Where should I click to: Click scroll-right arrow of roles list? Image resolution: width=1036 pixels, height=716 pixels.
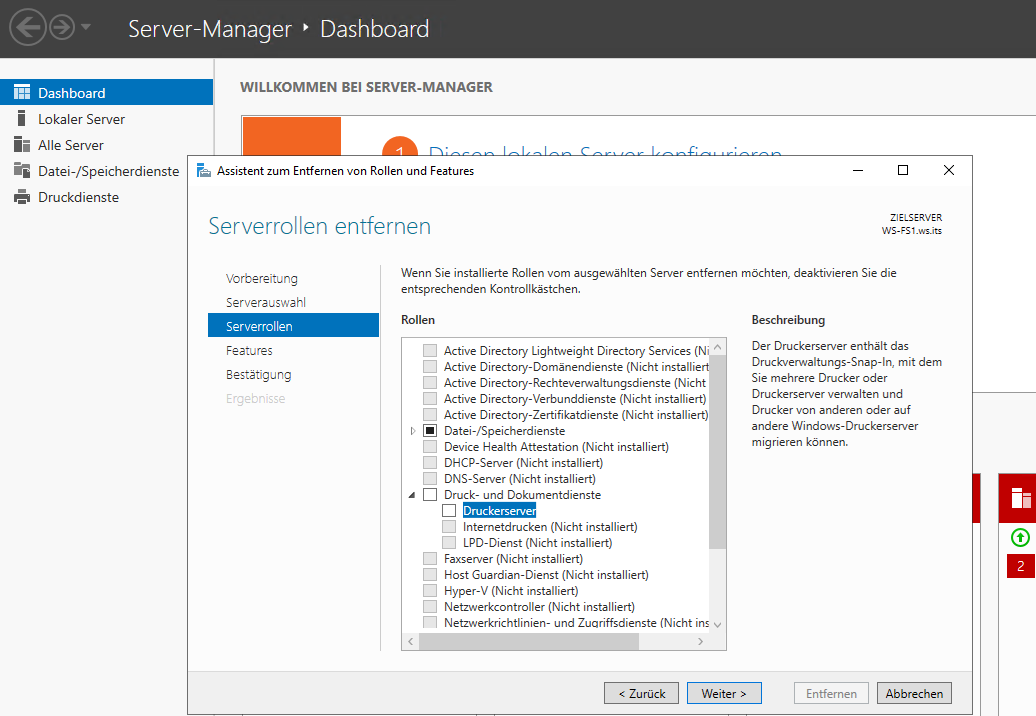click(x=700, y=641)
